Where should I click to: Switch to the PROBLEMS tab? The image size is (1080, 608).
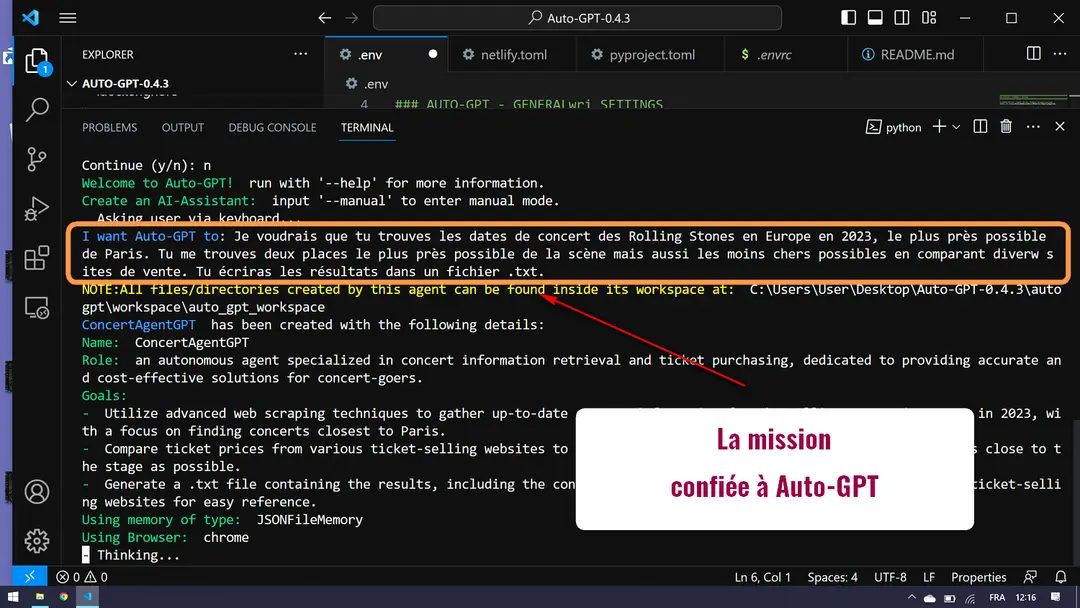pos(110,127)
